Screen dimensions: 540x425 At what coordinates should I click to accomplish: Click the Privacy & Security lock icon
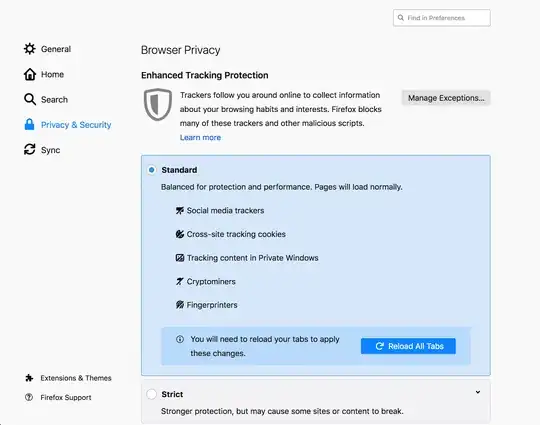30,124
